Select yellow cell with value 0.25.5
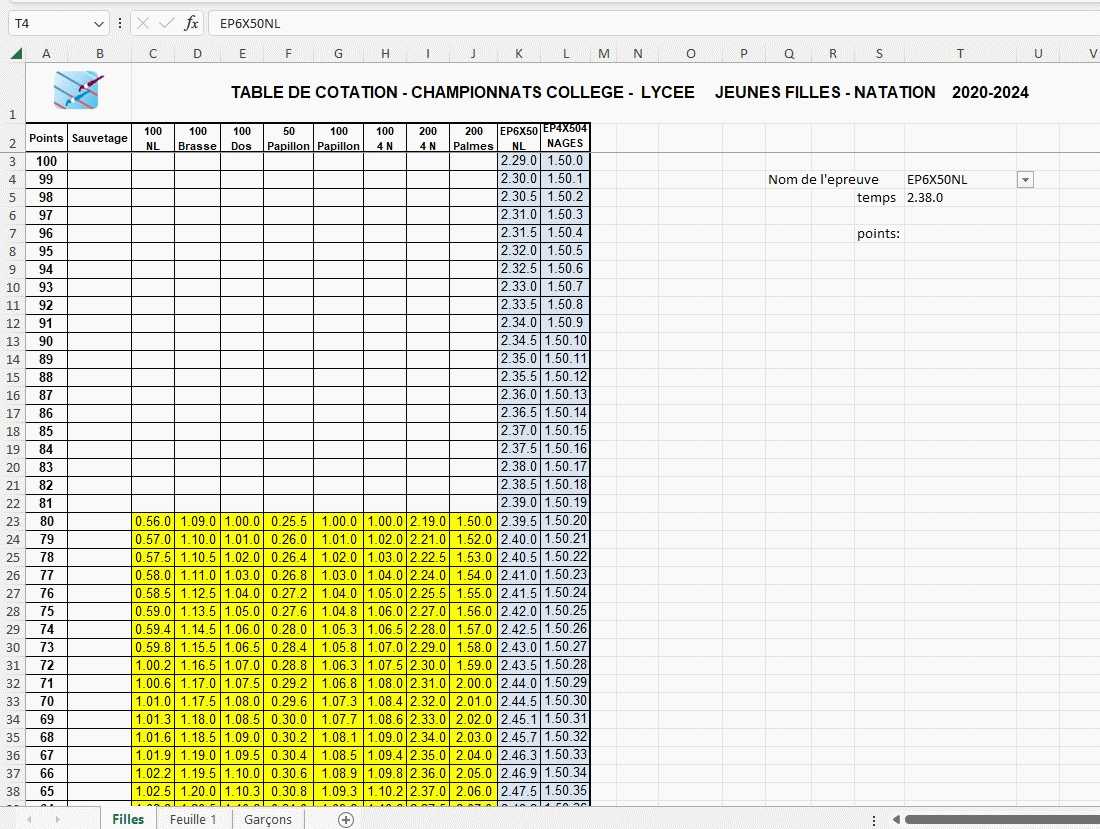The height and width of the screenshot is (829, 1100). coord(288,521)
